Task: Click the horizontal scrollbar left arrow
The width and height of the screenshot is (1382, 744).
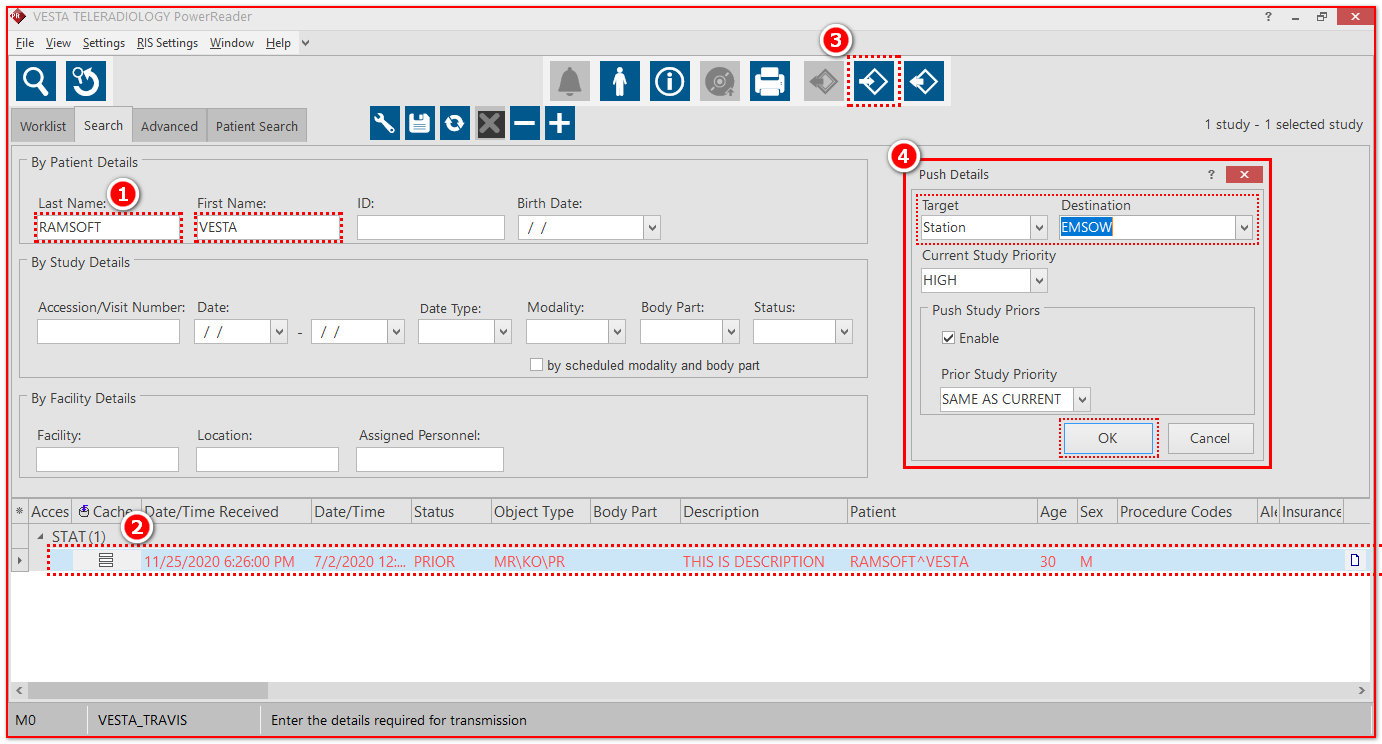Action: 19,690
